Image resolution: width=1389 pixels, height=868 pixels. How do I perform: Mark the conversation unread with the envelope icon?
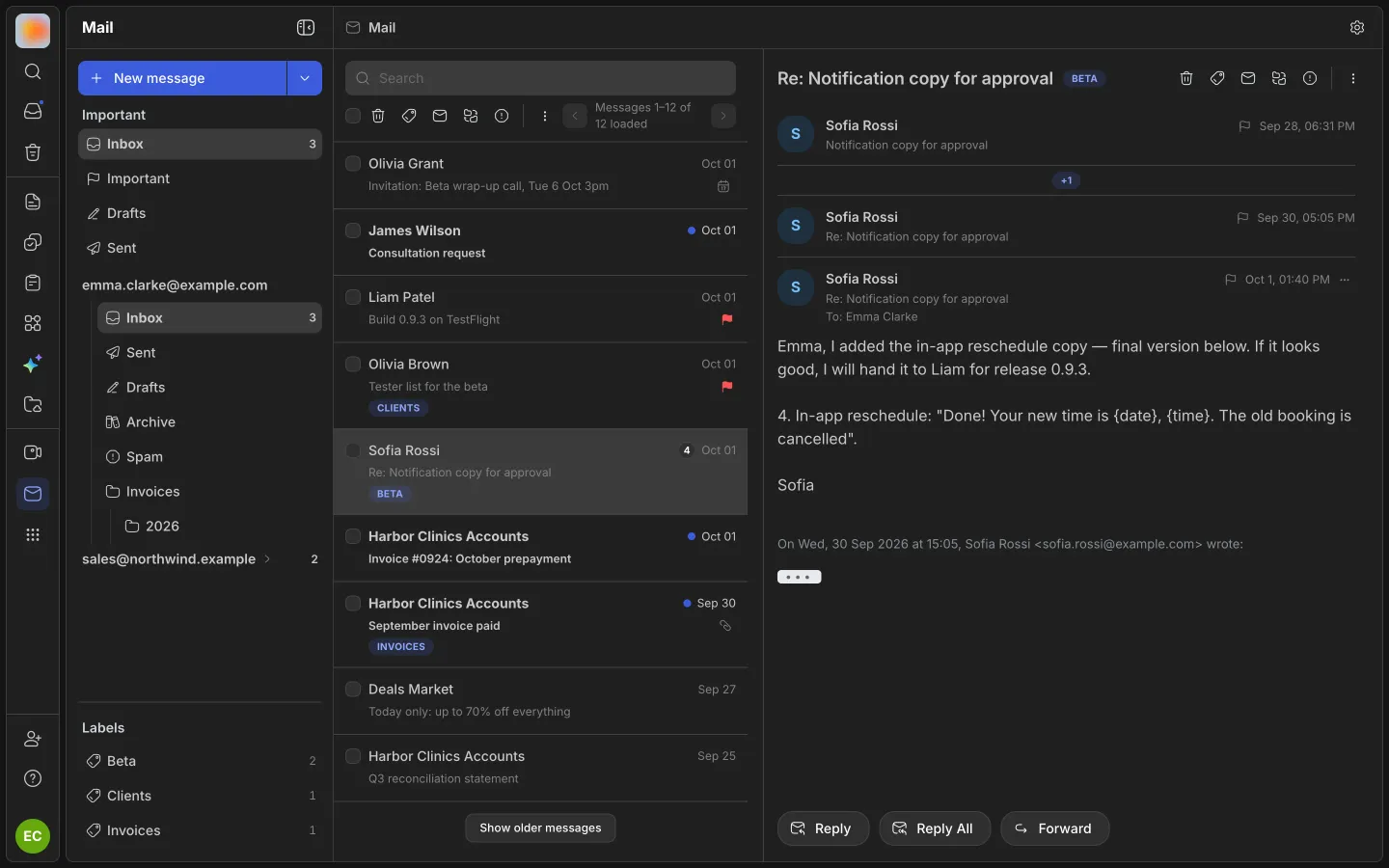click(x=1248, y=79)
